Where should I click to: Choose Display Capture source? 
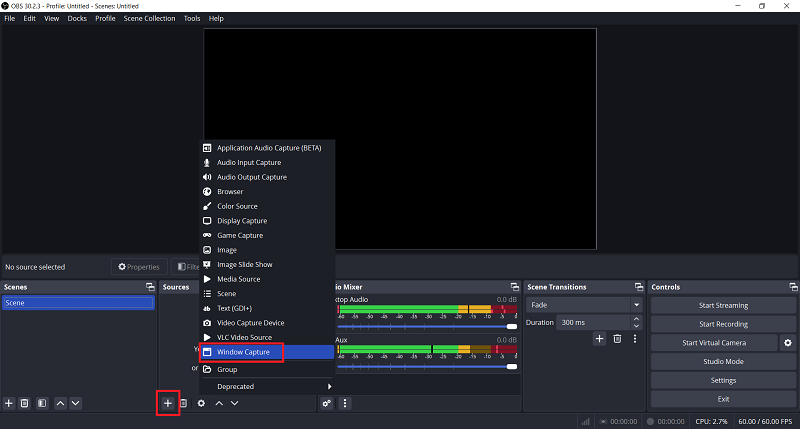click(267, 221)
